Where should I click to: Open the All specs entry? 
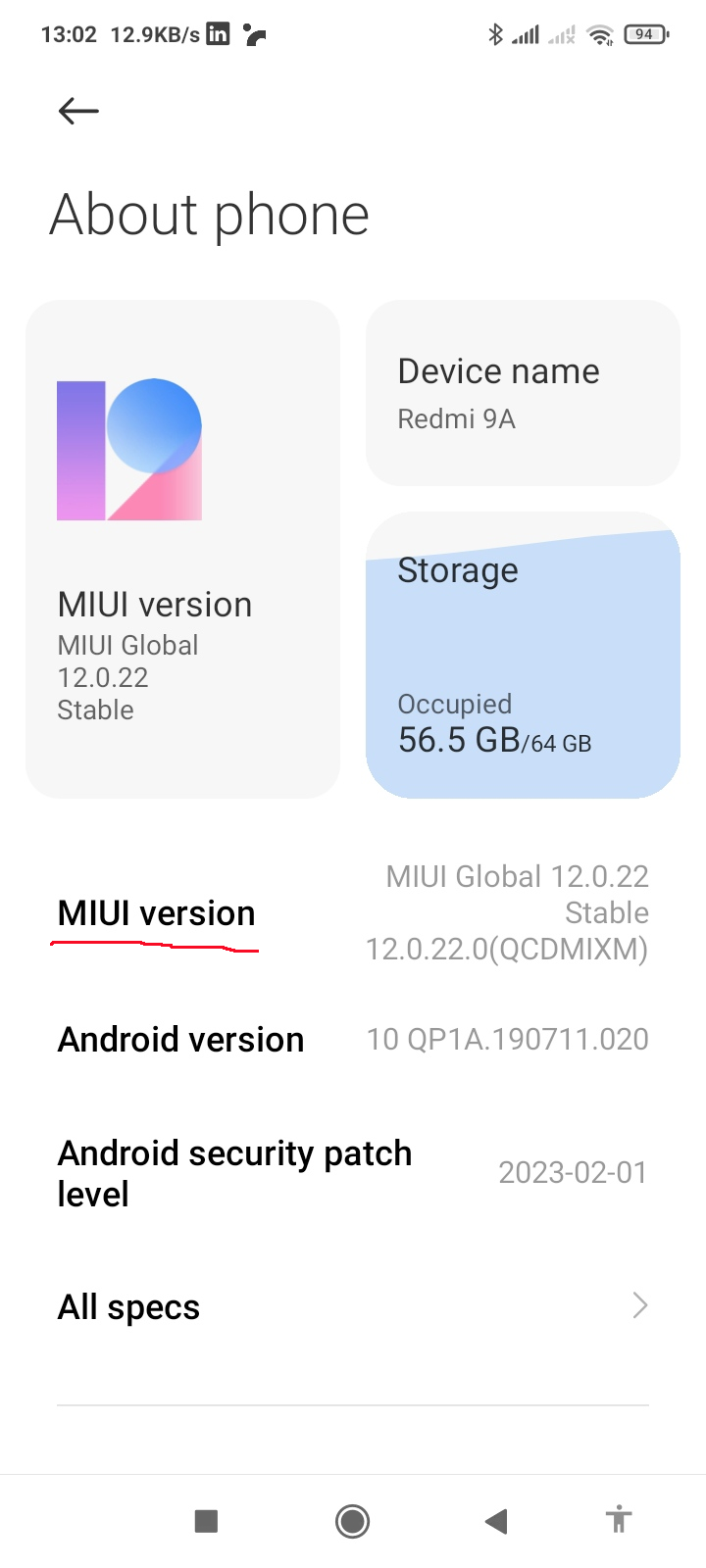pyautogui.click(x=129, y=1307)
